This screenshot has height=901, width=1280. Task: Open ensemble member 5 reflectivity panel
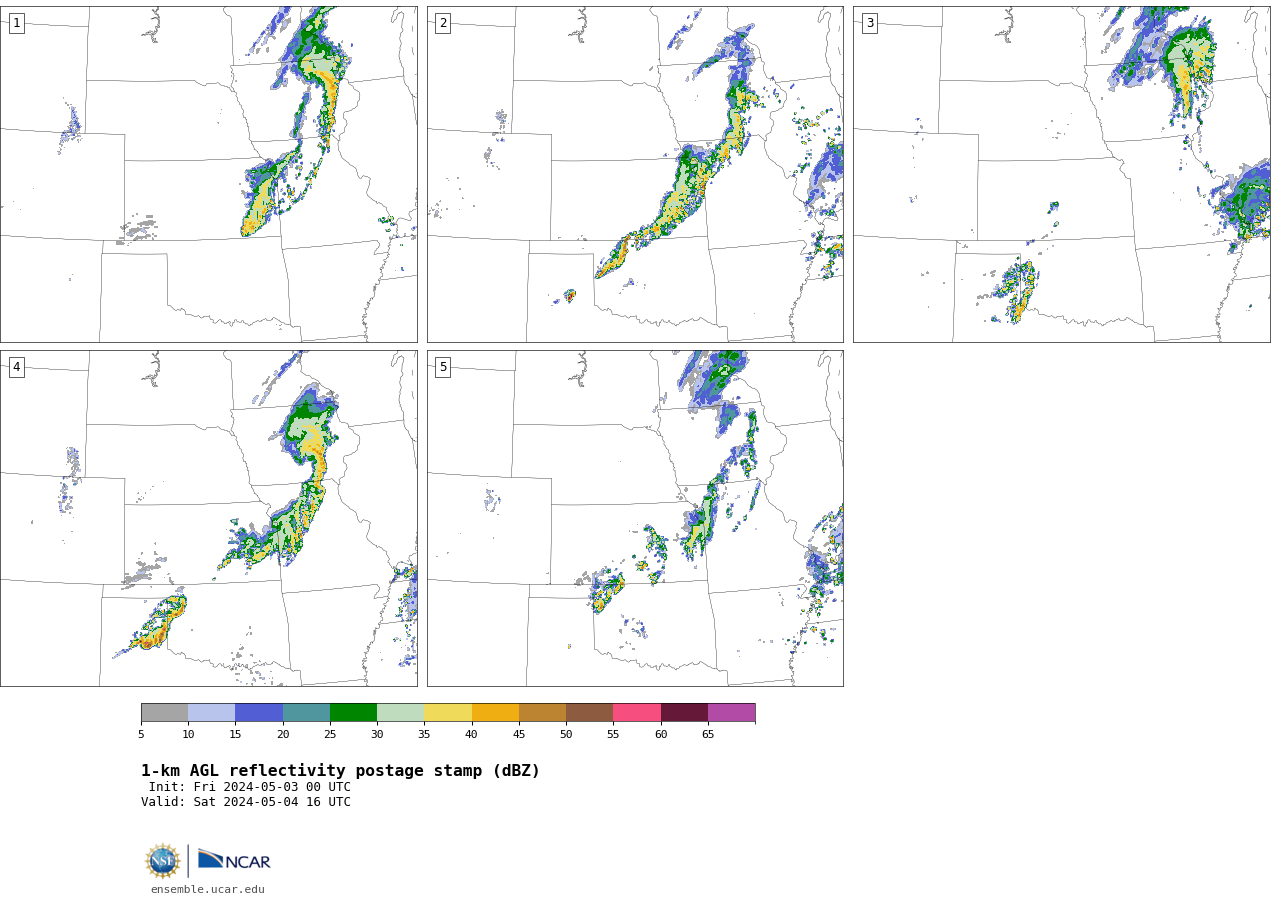tap(635, 518)
